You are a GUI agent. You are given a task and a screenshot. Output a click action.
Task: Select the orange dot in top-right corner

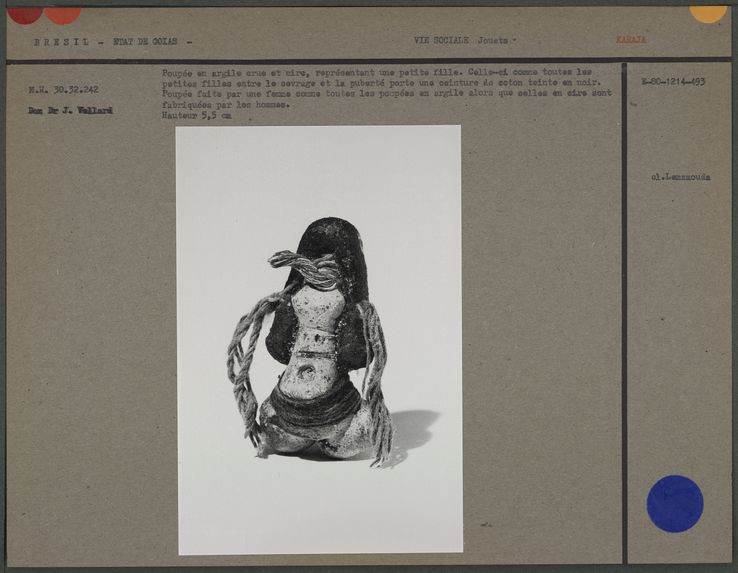708,12
